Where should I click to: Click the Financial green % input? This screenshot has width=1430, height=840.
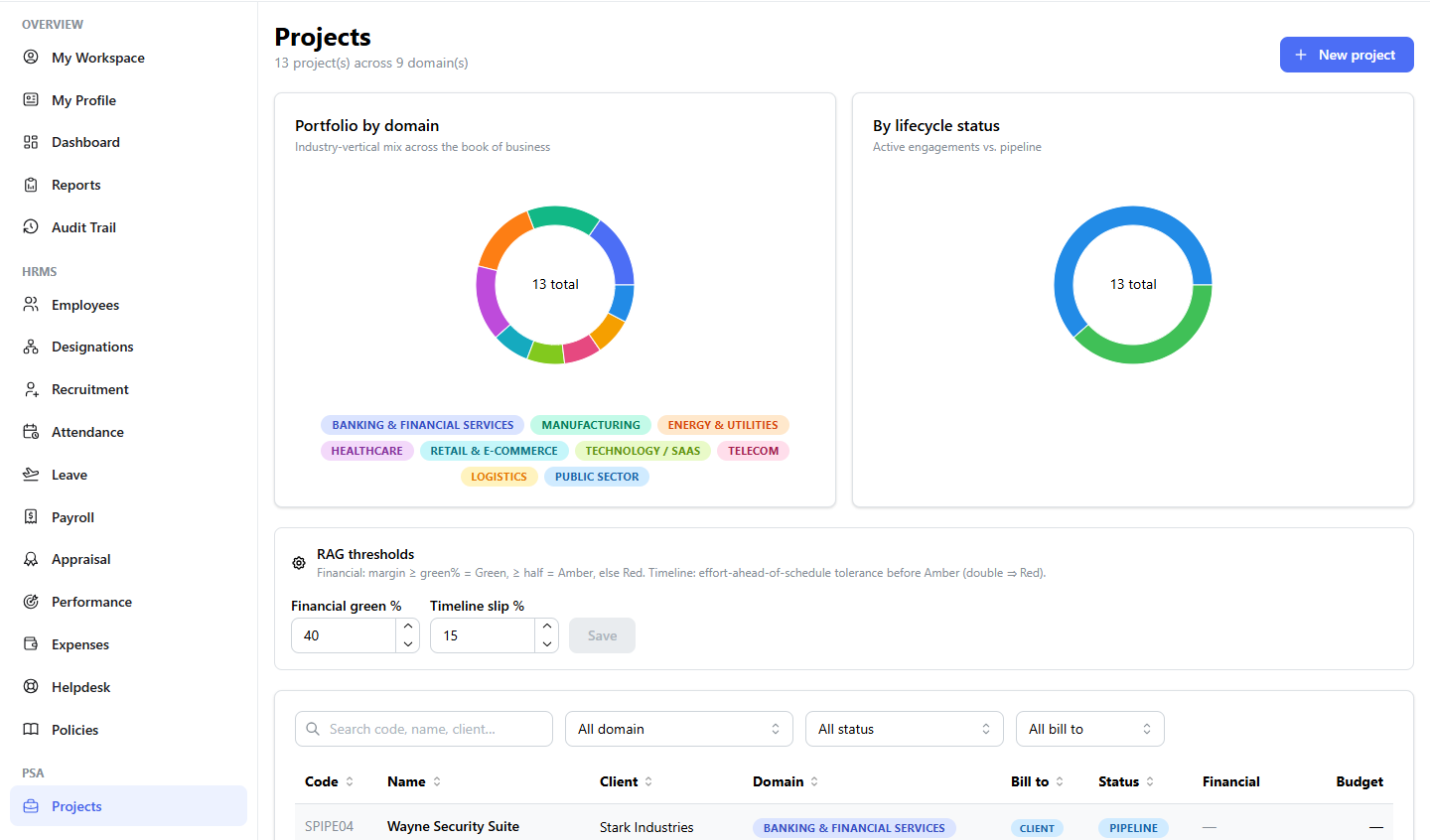344,635
